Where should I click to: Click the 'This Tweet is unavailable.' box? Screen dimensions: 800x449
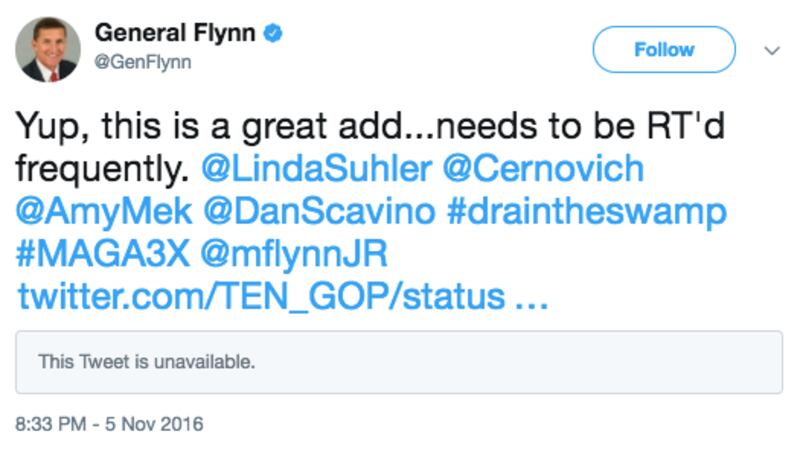(x=399, y=362)
